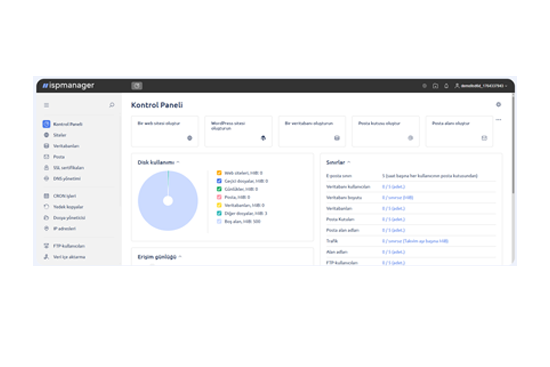Click the notification bell icon in header
Image resolution: width=550 pixels, height=367 pixels.
[x=446, y=86]
